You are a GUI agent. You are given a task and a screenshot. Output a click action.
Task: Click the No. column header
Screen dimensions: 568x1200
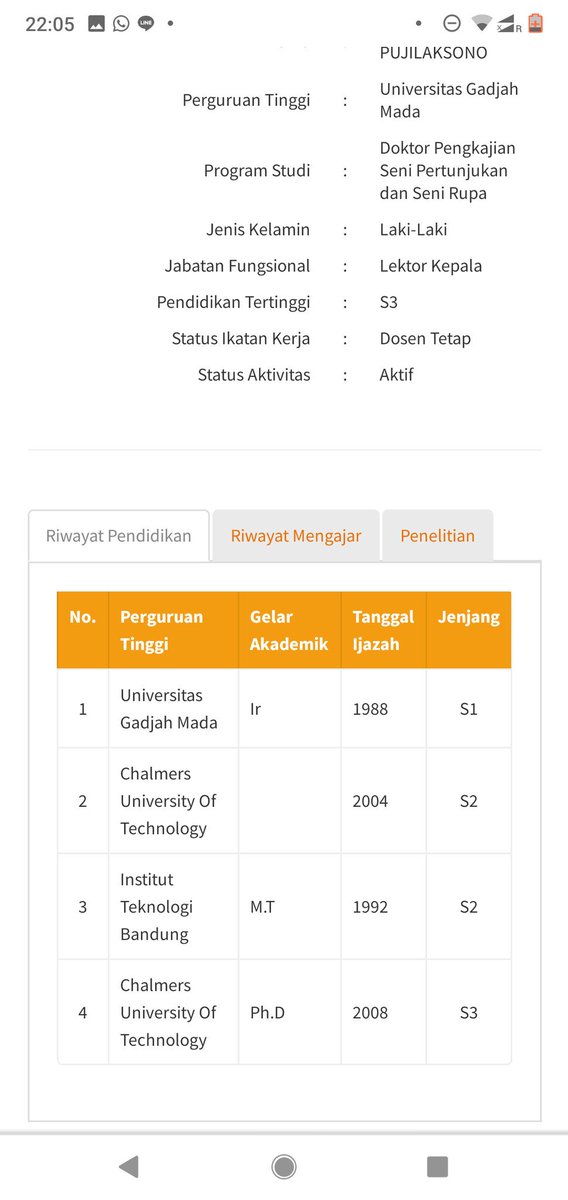[83, 630]
